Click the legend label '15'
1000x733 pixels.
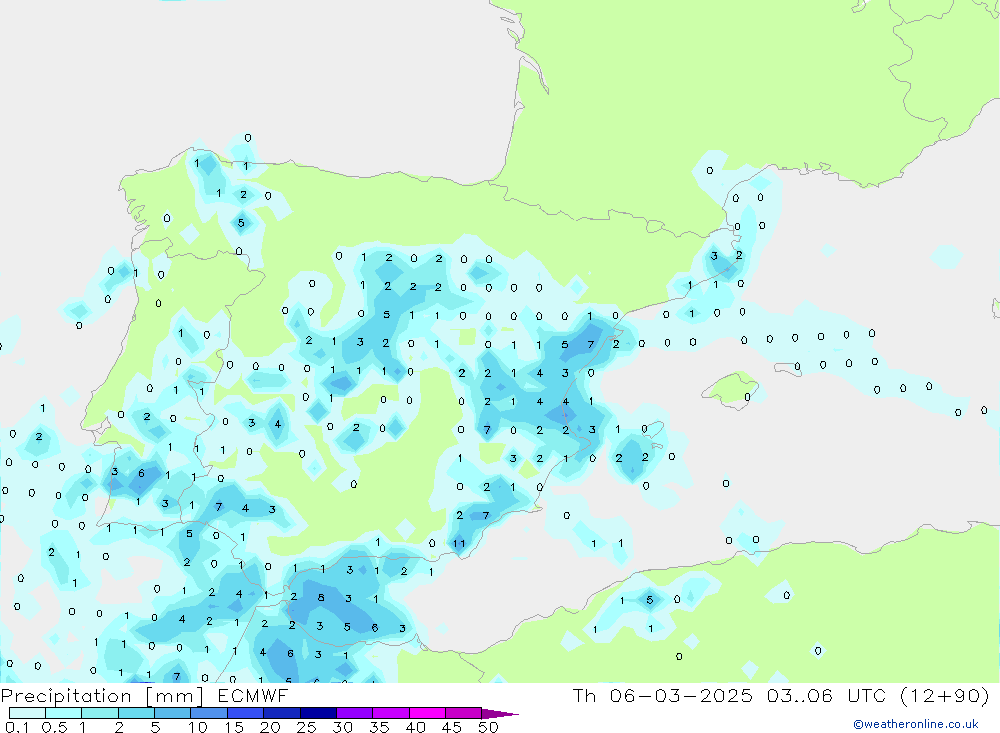(x=234, y=727)
